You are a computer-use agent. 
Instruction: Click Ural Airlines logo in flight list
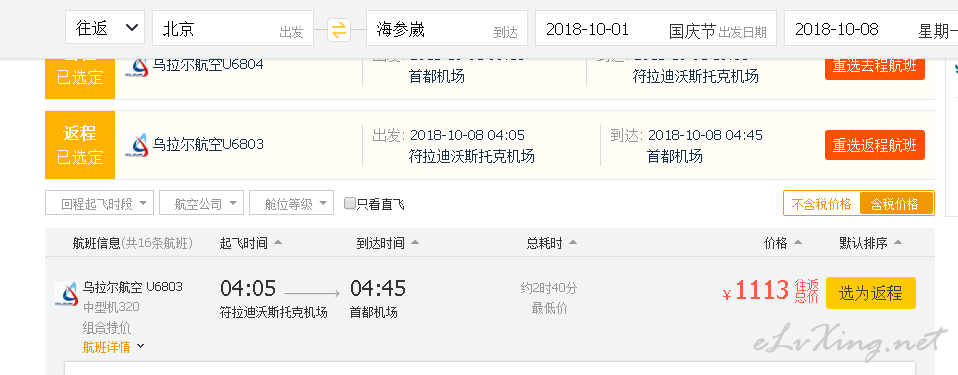[x=67, y=294]
